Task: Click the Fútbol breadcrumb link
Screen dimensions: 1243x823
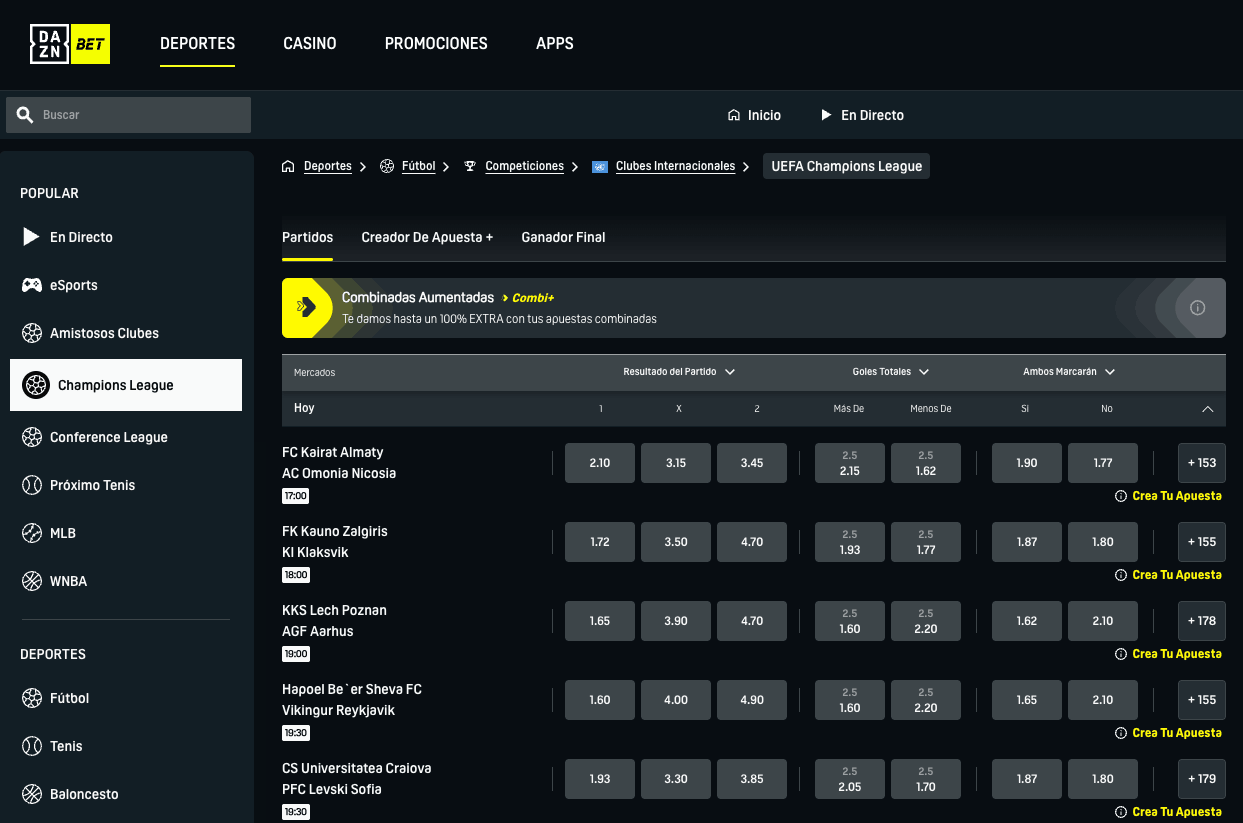Action: pyautogui.click(x=418, y=166)
